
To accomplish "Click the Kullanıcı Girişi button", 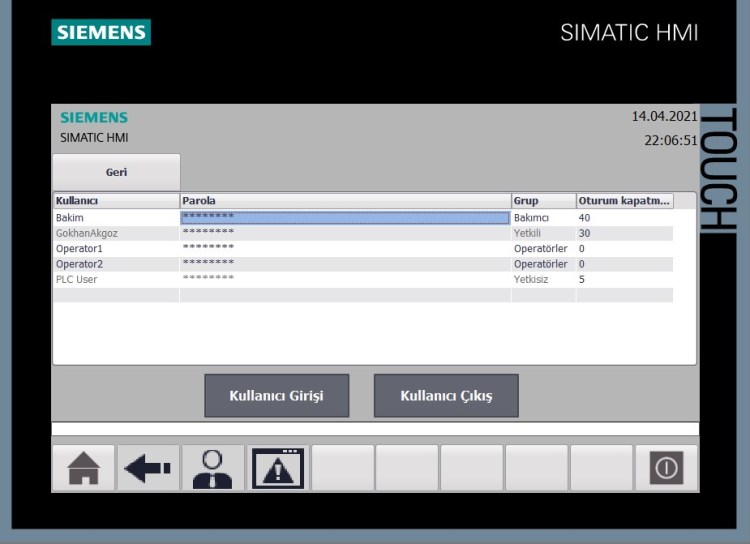I will (x=277, y=396).
